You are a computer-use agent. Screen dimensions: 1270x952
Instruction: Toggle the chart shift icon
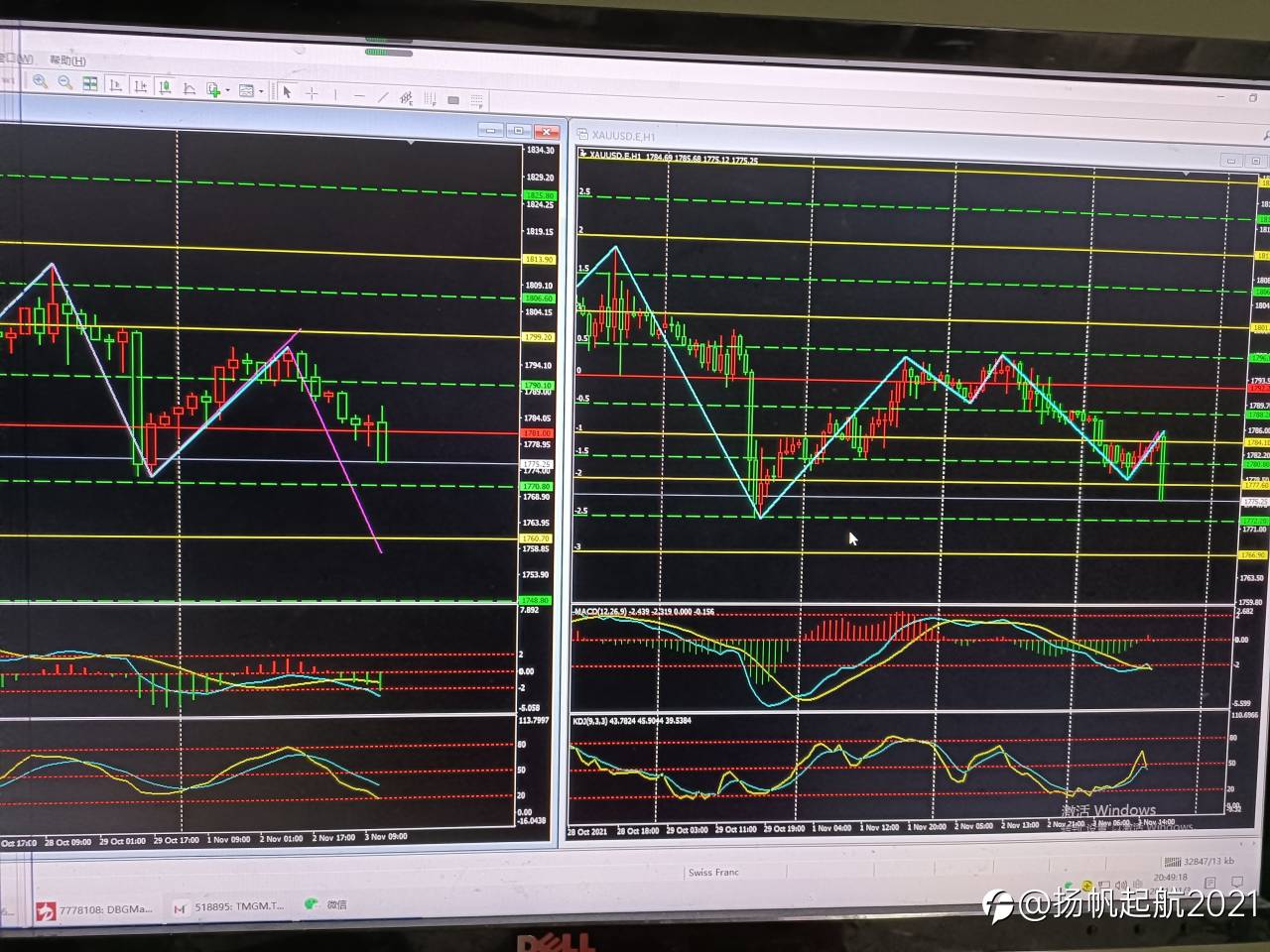140,87
